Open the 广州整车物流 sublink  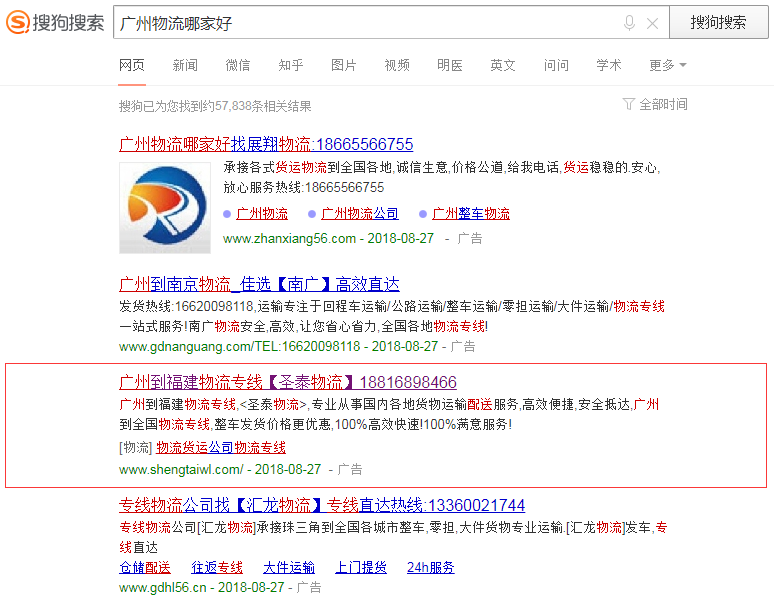[471, 214]
